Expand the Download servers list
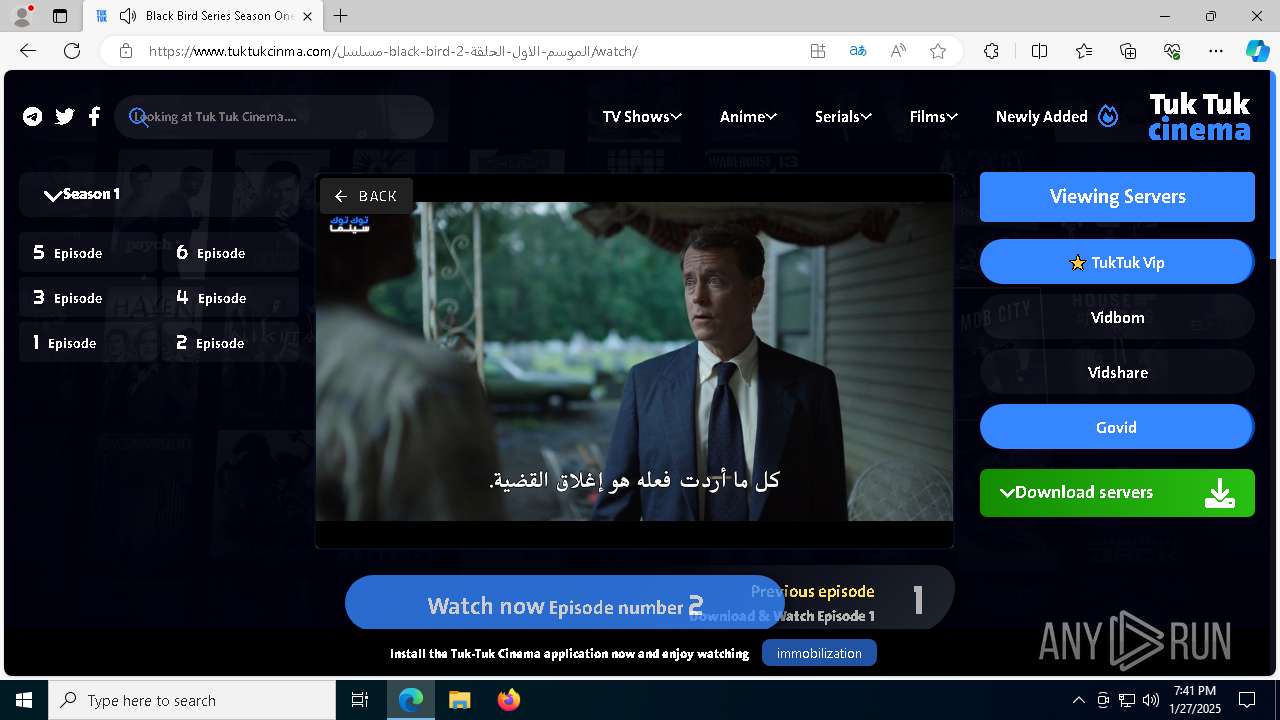The width and height of the screenshot is (1280, 720). point(1117,493)
